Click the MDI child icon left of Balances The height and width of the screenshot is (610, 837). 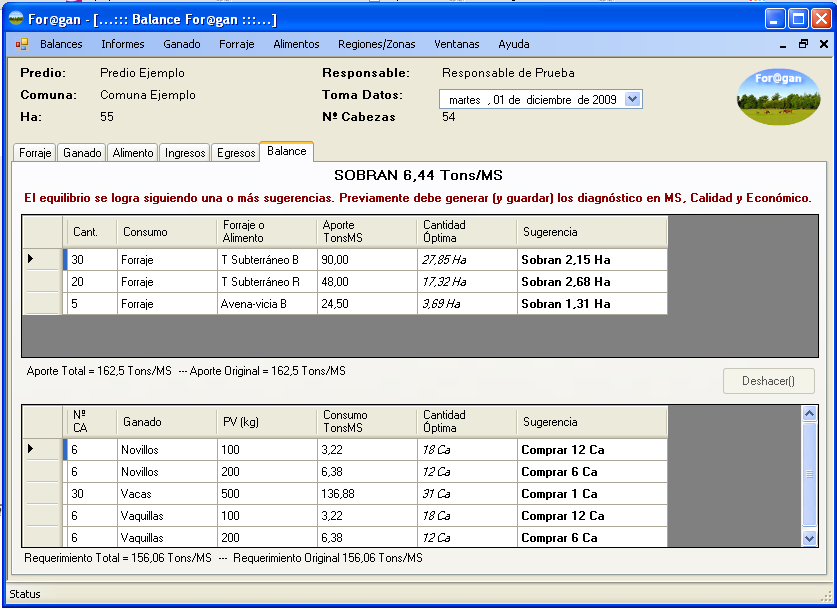22,44
